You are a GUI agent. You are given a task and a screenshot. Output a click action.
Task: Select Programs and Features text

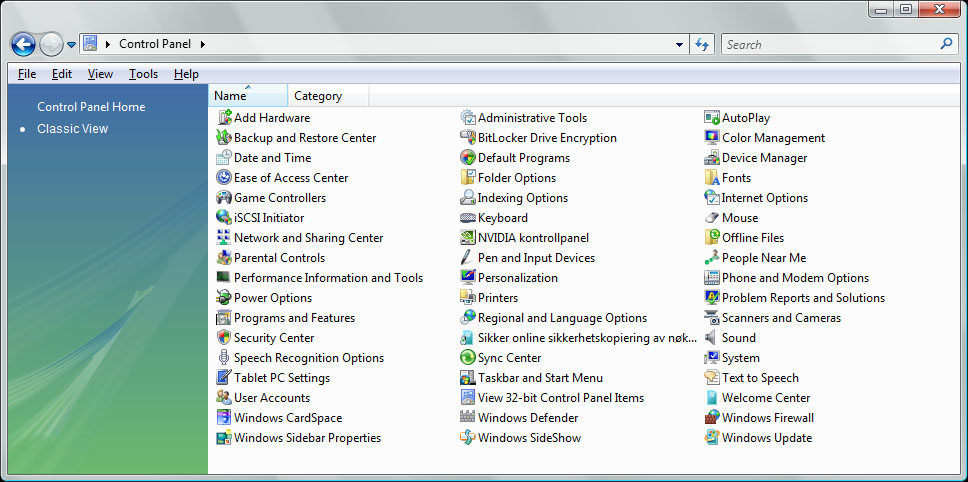tap(294, 318)
